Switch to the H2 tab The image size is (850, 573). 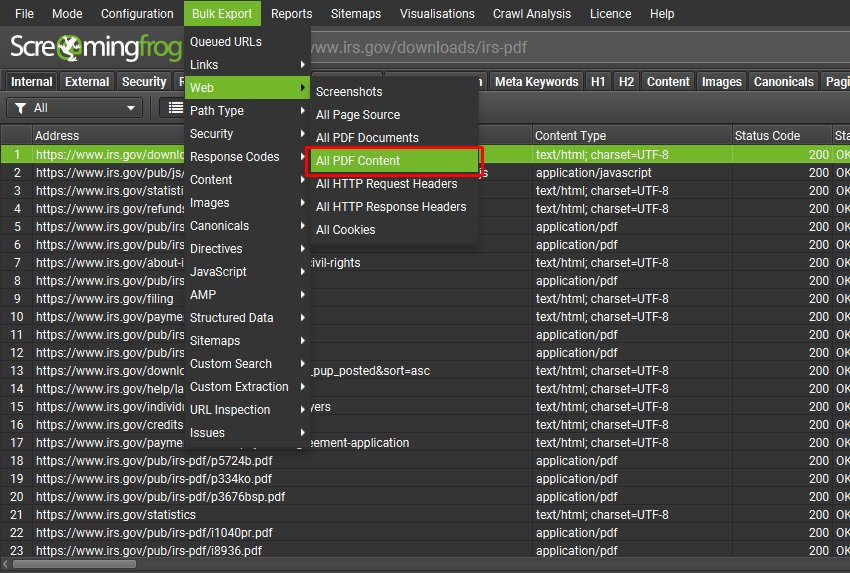[626, 82]
